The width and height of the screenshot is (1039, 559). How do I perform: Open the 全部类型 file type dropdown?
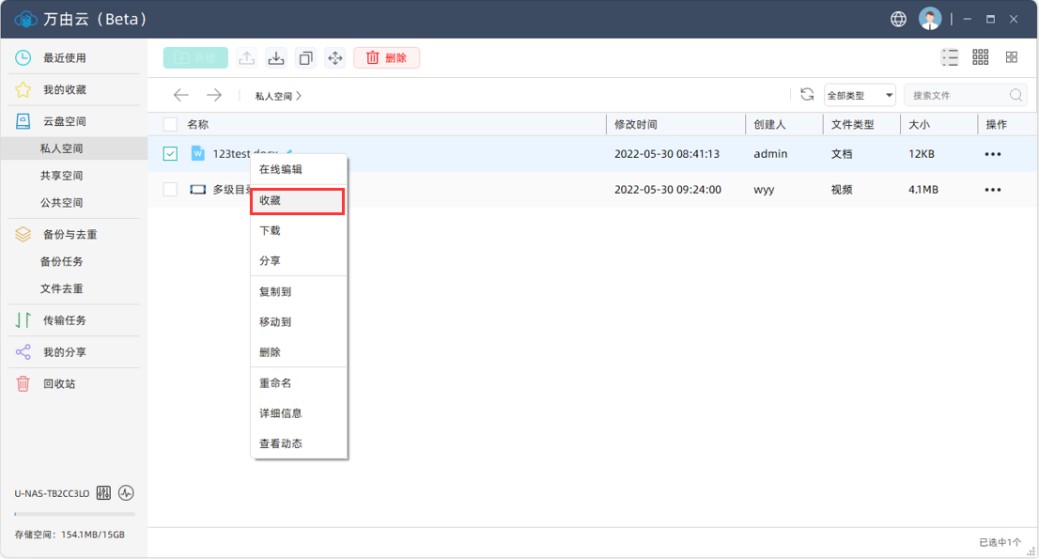pyautogui.click(x=859, y=96)
